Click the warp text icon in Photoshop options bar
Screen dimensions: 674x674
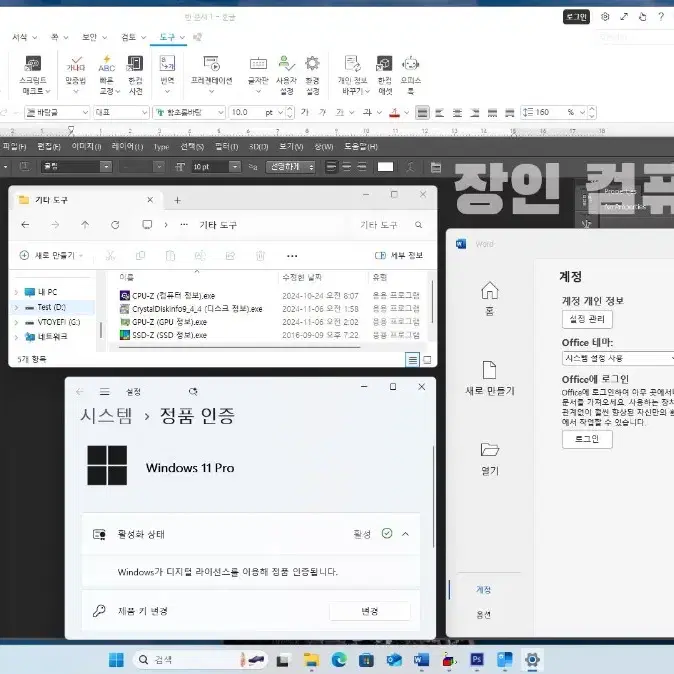point(410,167)
